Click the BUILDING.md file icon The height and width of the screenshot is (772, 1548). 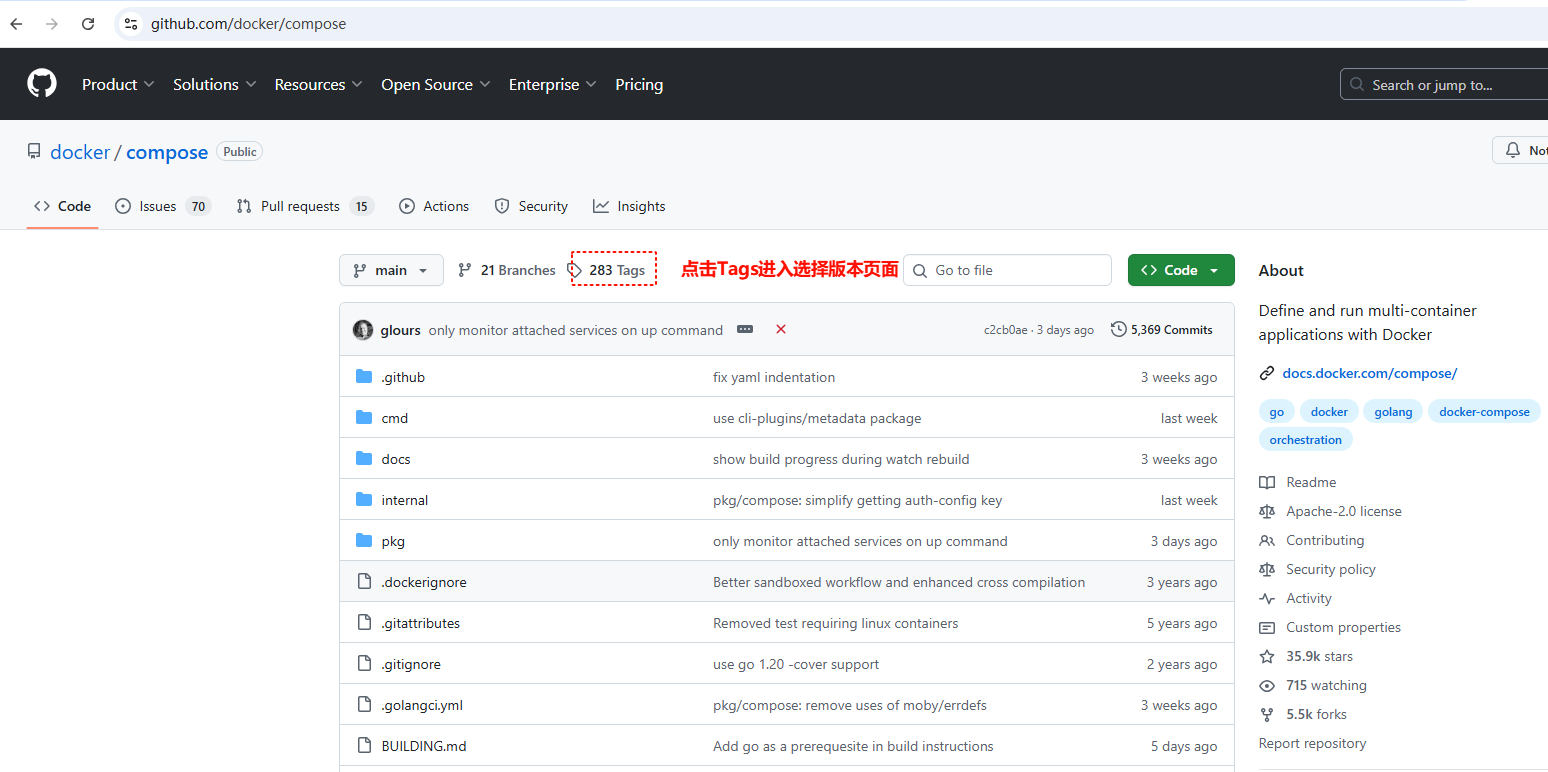click(x=364, y=746)
